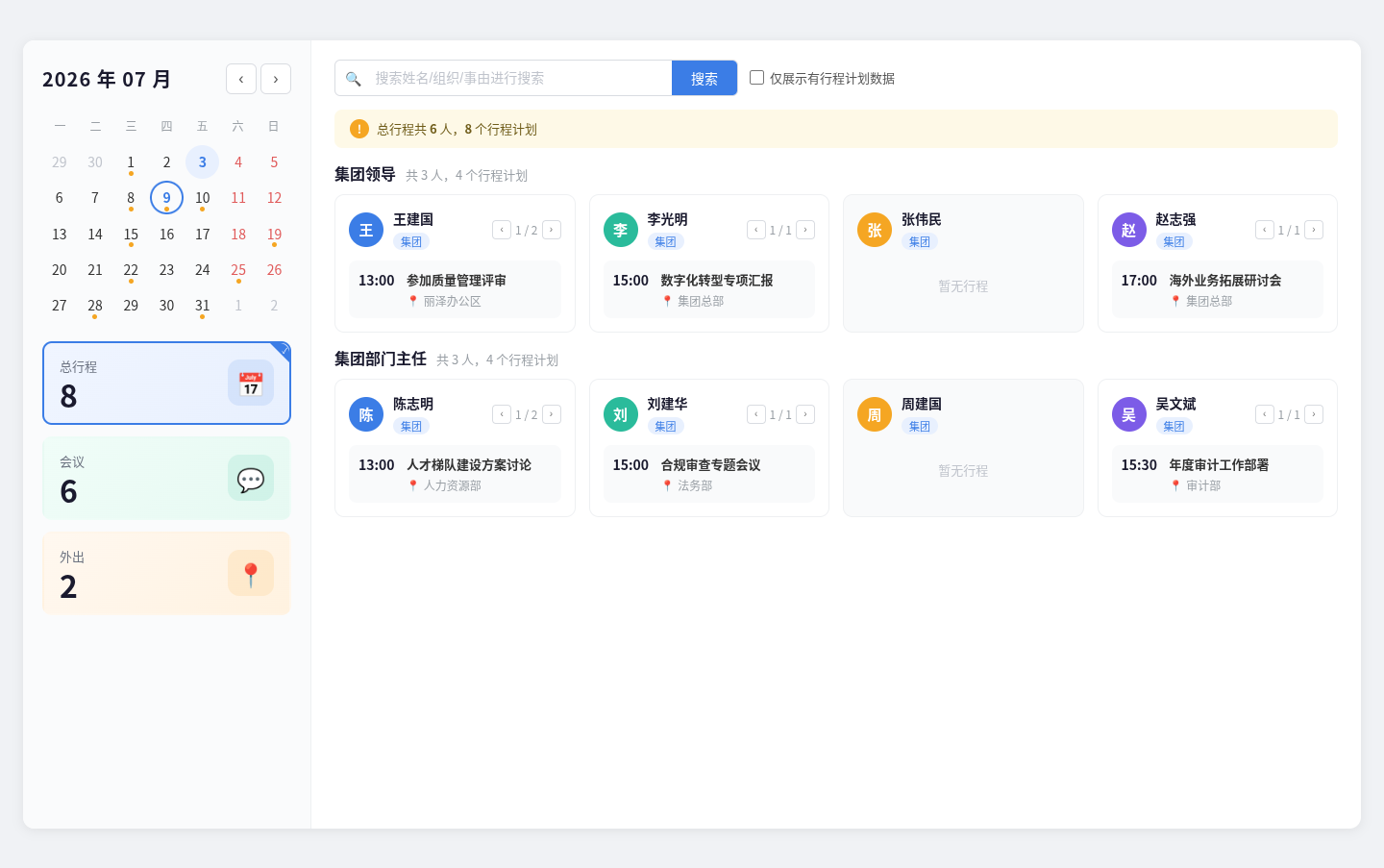Click 周建国's orange avatar
The image size is (1384, 868).
pos(875,414)
